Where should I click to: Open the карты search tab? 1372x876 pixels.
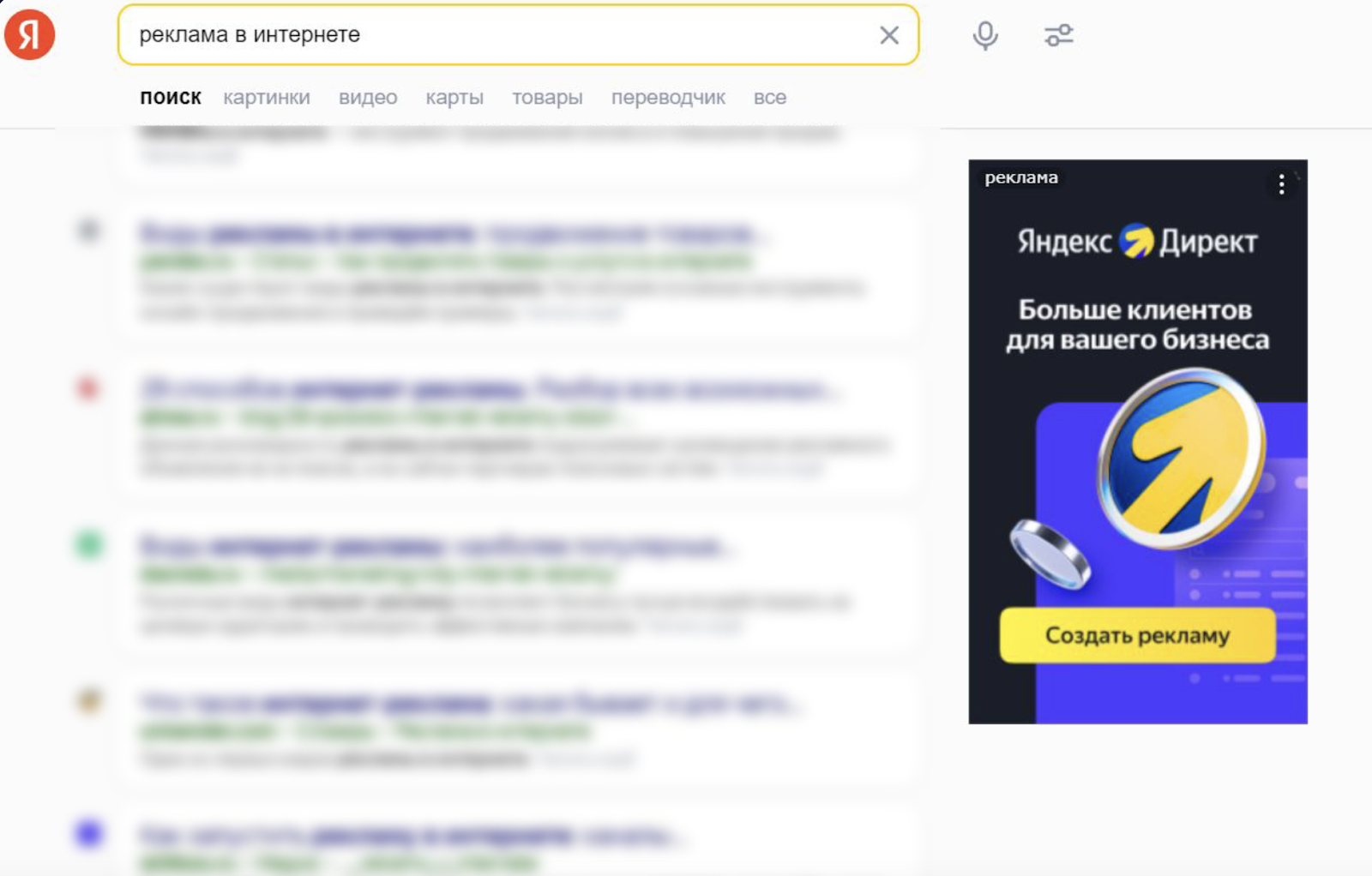[455, 97]
